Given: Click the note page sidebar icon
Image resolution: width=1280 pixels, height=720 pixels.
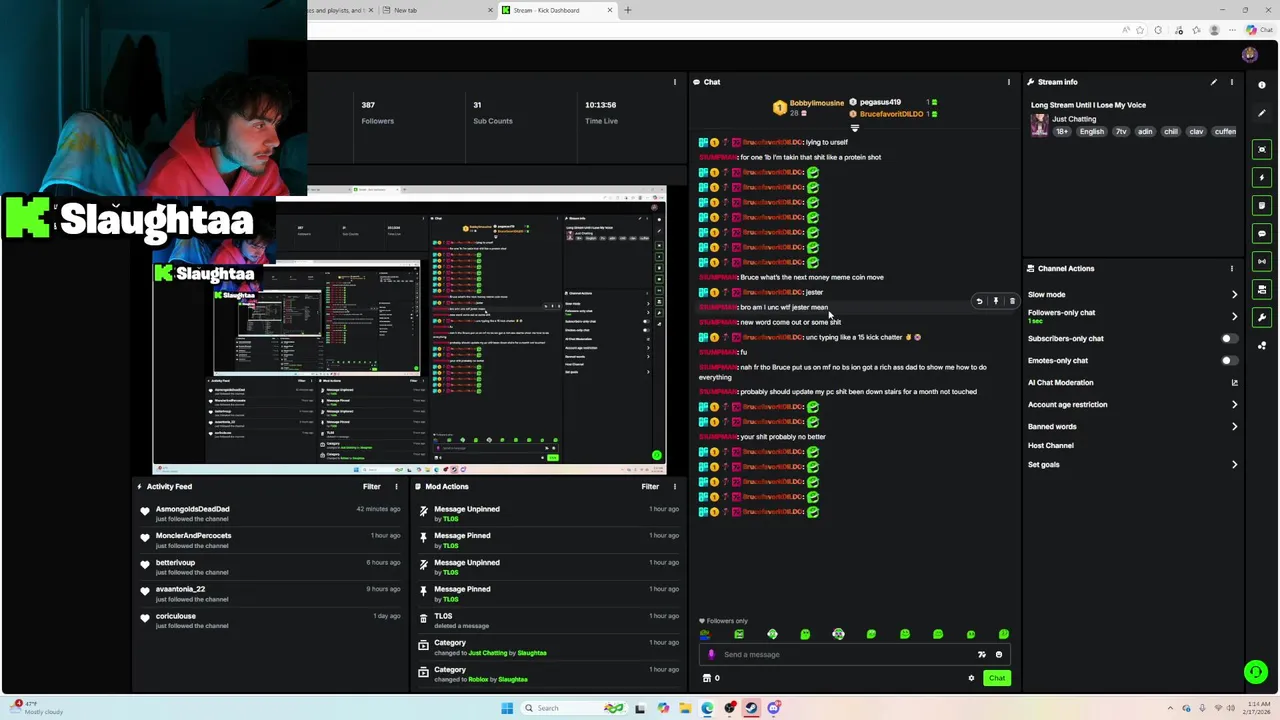Looking at the screenshot, I should [x=1262, y=205].
